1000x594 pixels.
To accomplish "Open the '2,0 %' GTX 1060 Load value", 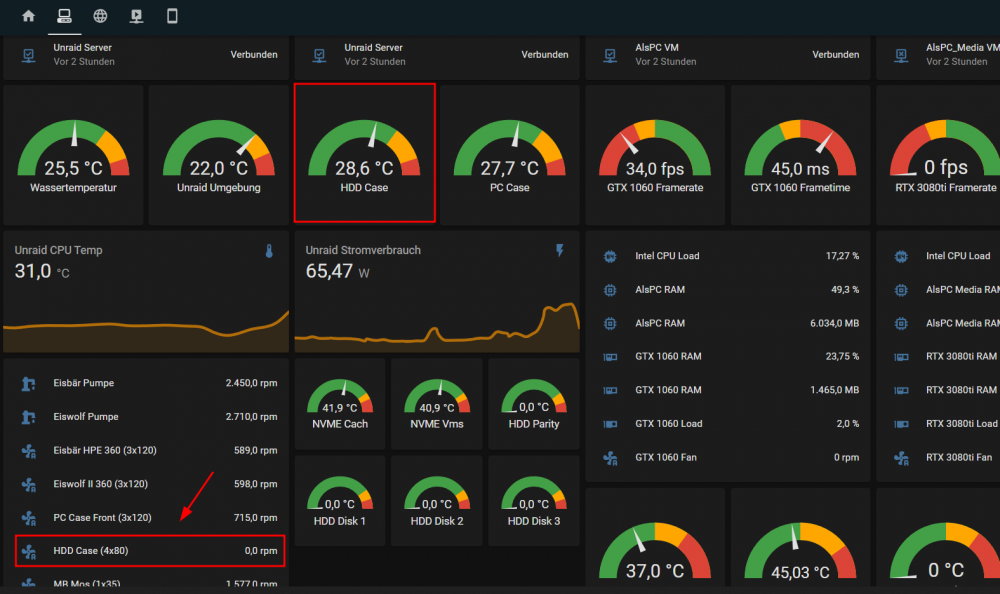I will click(848, 424).
